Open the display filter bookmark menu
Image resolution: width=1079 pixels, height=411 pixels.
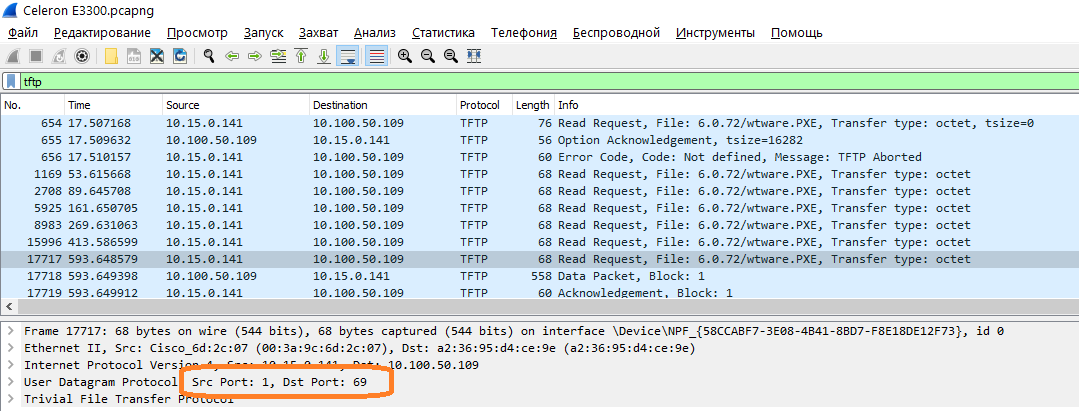click(11, 81)
